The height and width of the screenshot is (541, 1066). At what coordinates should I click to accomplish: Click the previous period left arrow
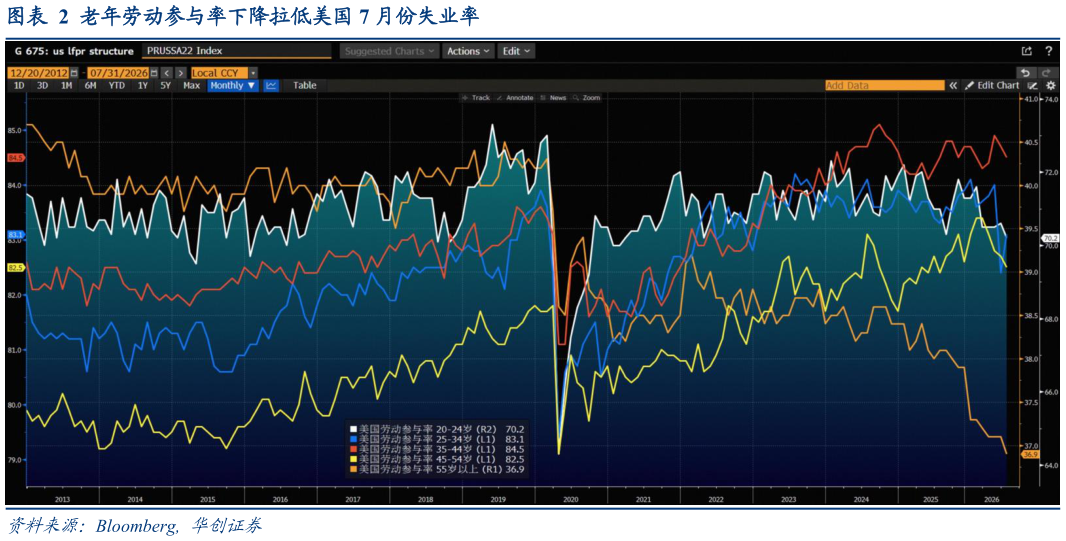coord(167,73)
